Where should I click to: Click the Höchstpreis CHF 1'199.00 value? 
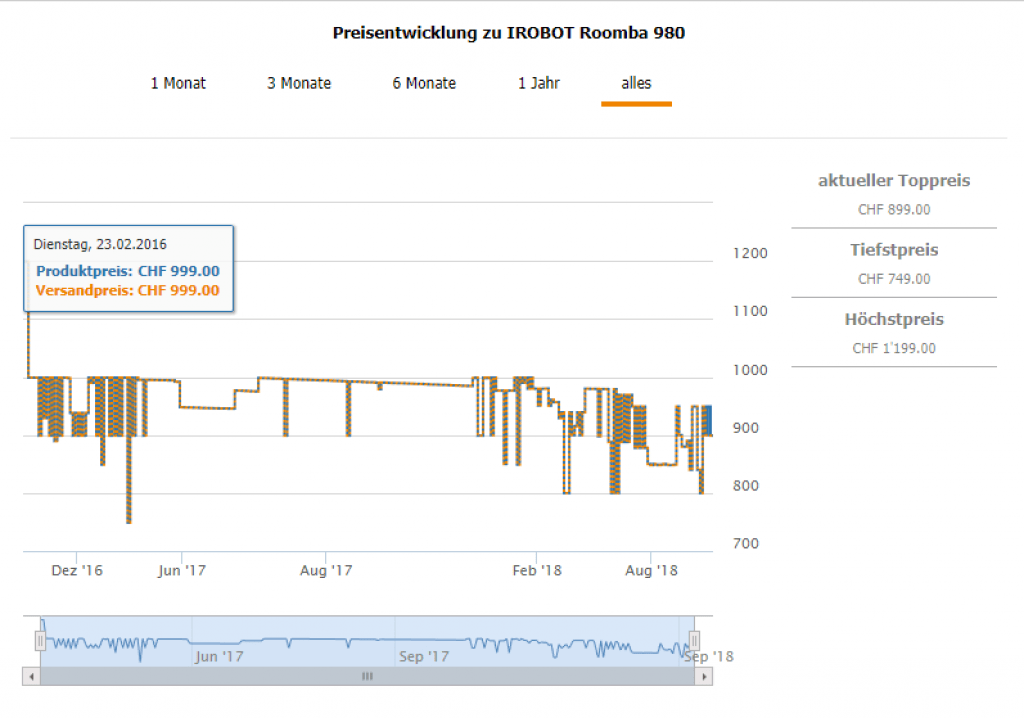894,348
